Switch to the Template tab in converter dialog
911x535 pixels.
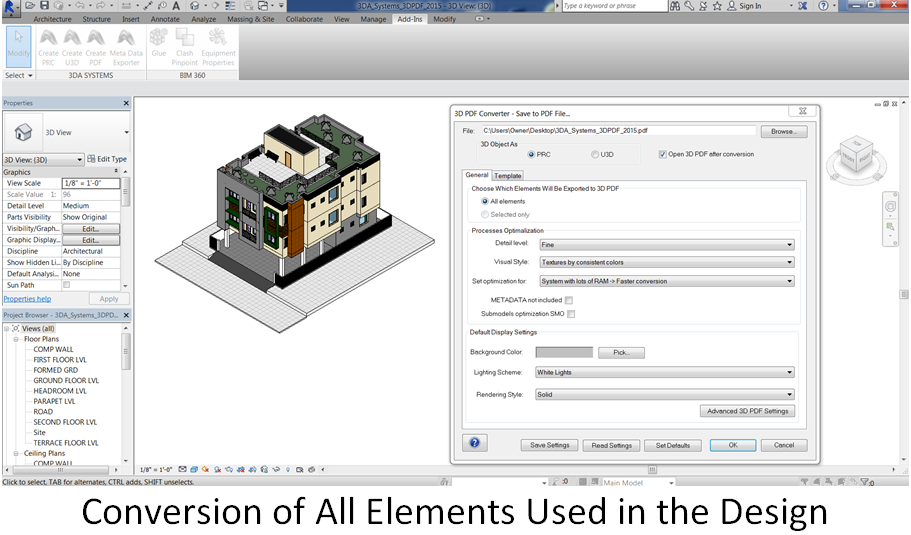tap(508, 175)
